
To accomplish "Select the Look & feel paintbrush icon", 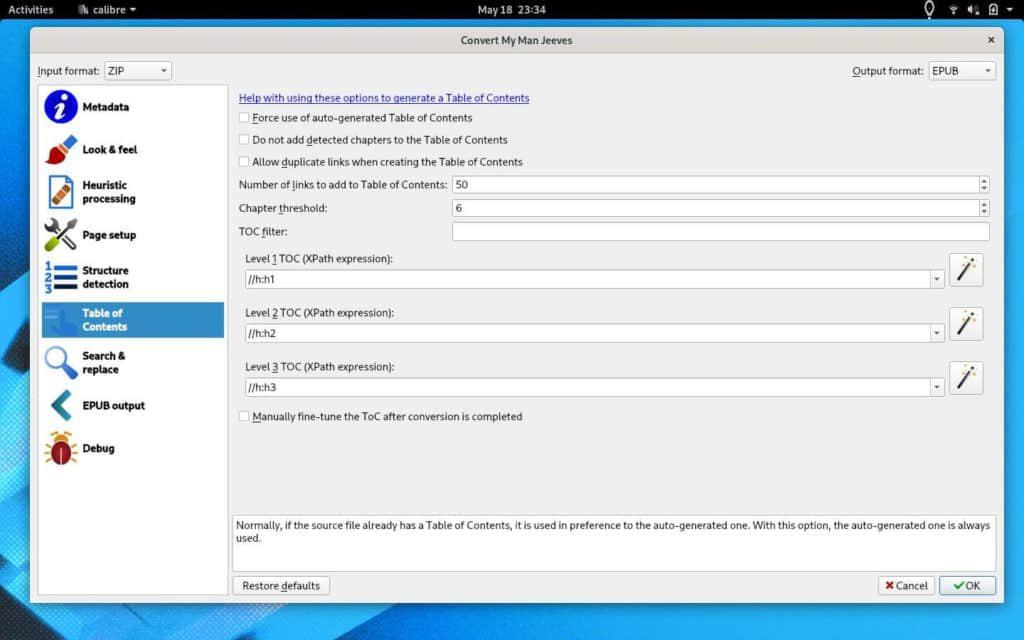I will (61, 150).
